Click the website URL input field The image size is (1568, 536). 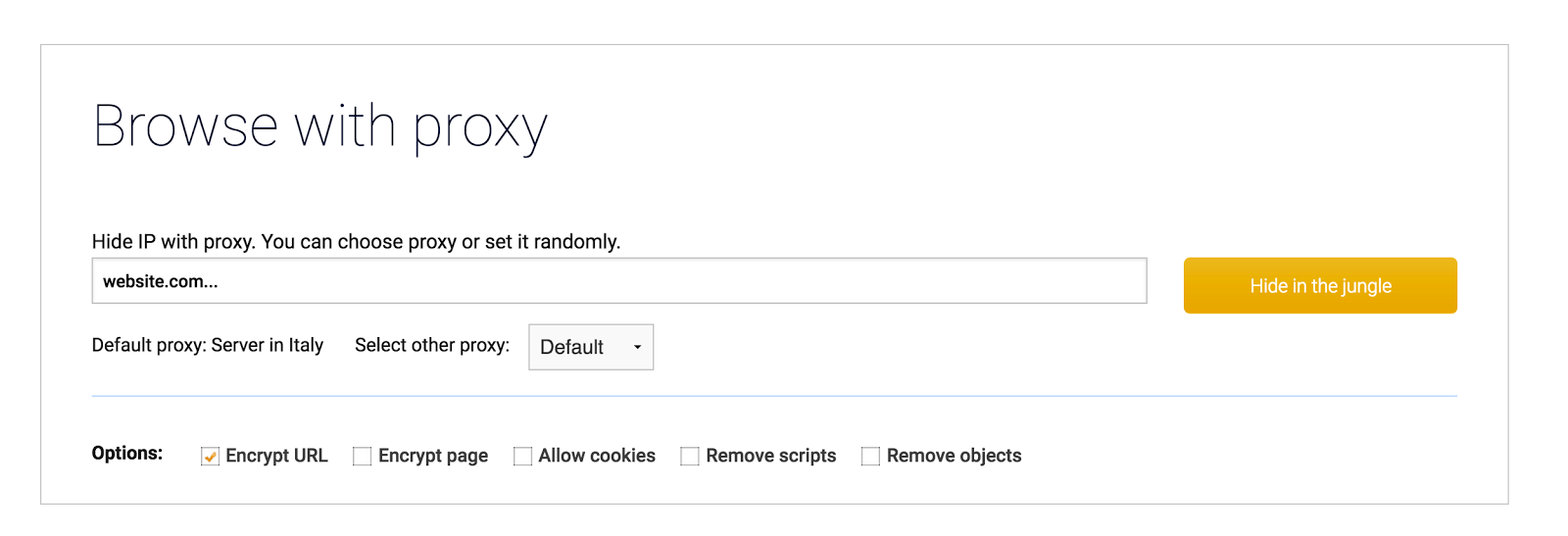(x=618, y=281)
